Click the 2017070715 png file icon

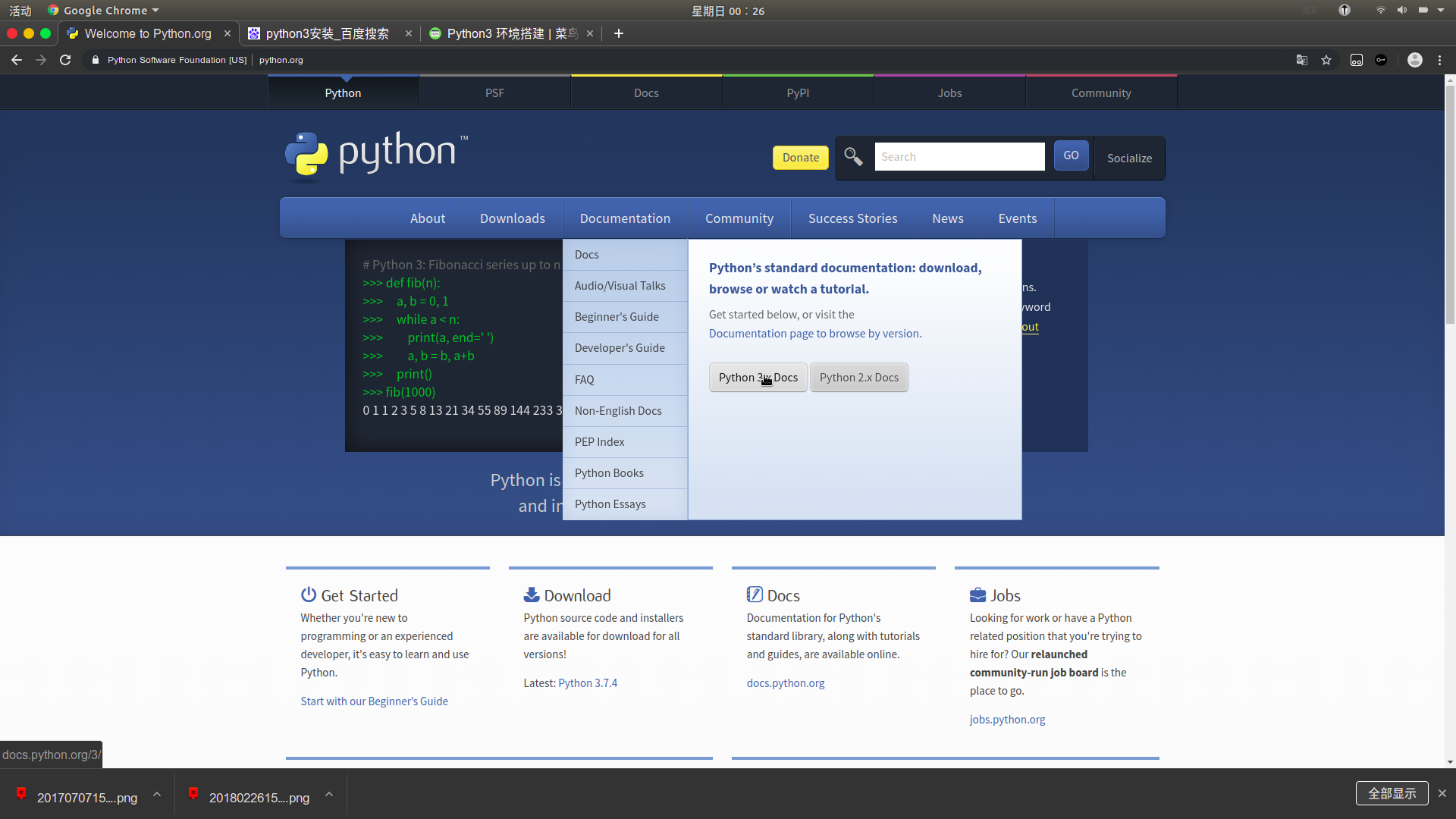click(21, 794)
